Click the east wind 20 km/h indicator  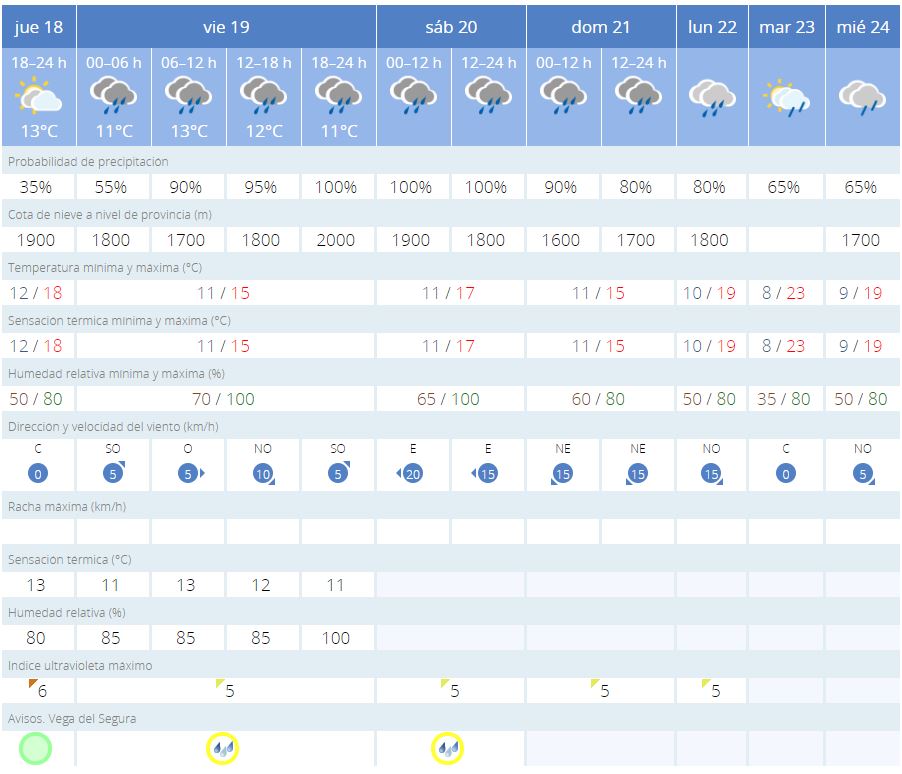(x=411, y=473)
